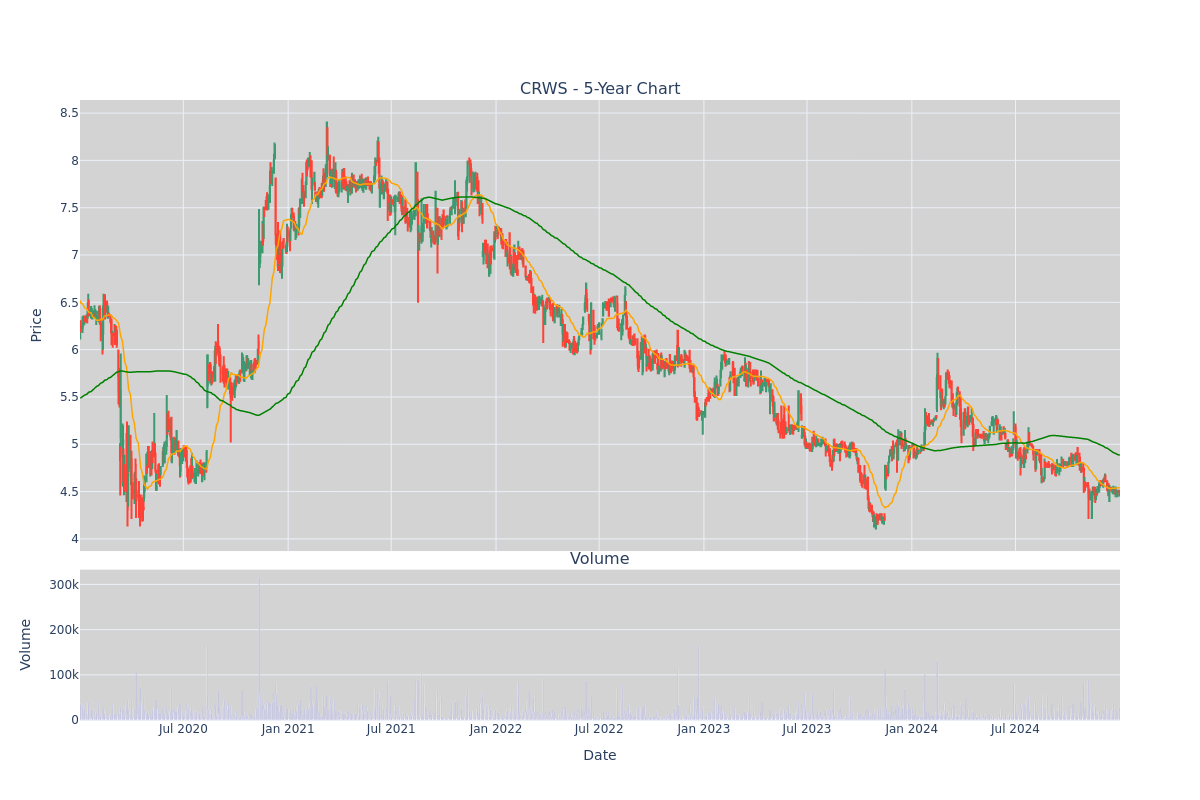Click the Jul 2021 date label
The height and width of the screenshot is (800, 1200).
pos(391,729)
